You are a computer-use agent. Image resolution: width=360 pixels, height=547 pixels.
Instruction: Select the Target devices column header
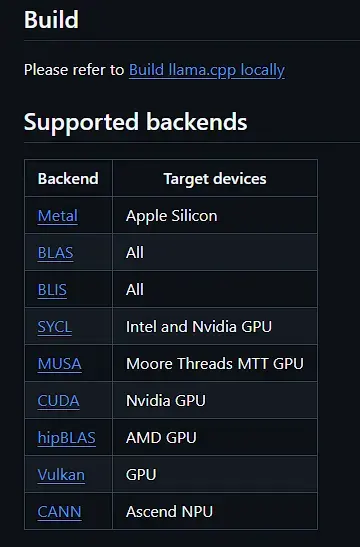coord(215,178)
